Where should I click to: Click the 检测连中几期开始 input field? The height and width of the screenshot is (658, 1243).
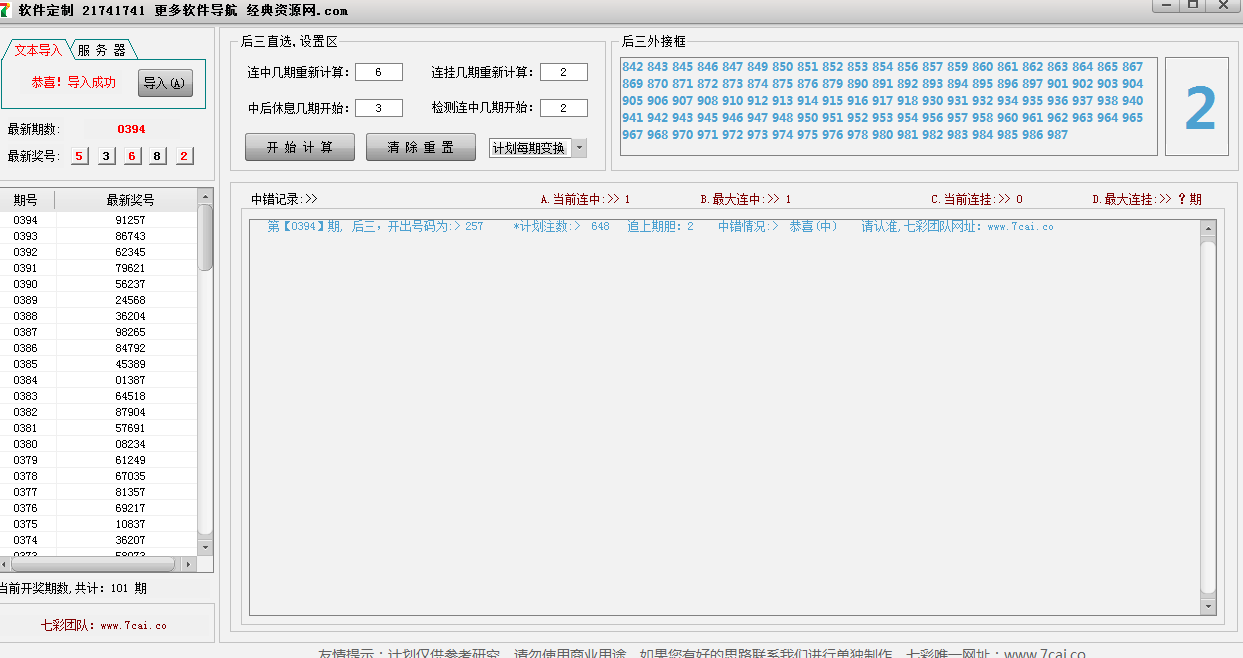(x=565, y=108)
